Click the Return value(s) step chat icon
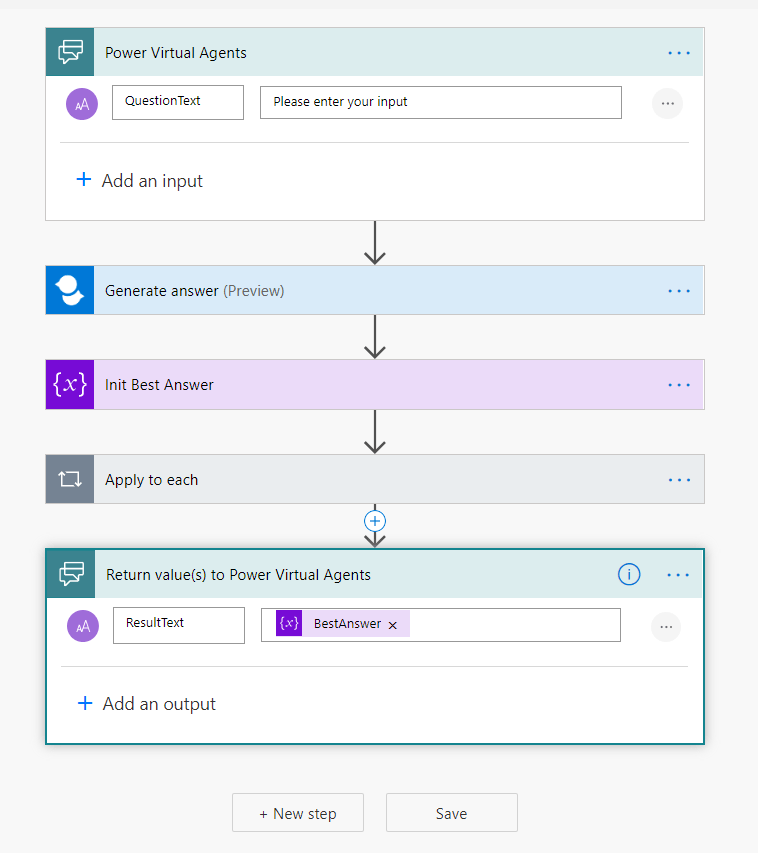The image size is (758, 853). [71, 574]
